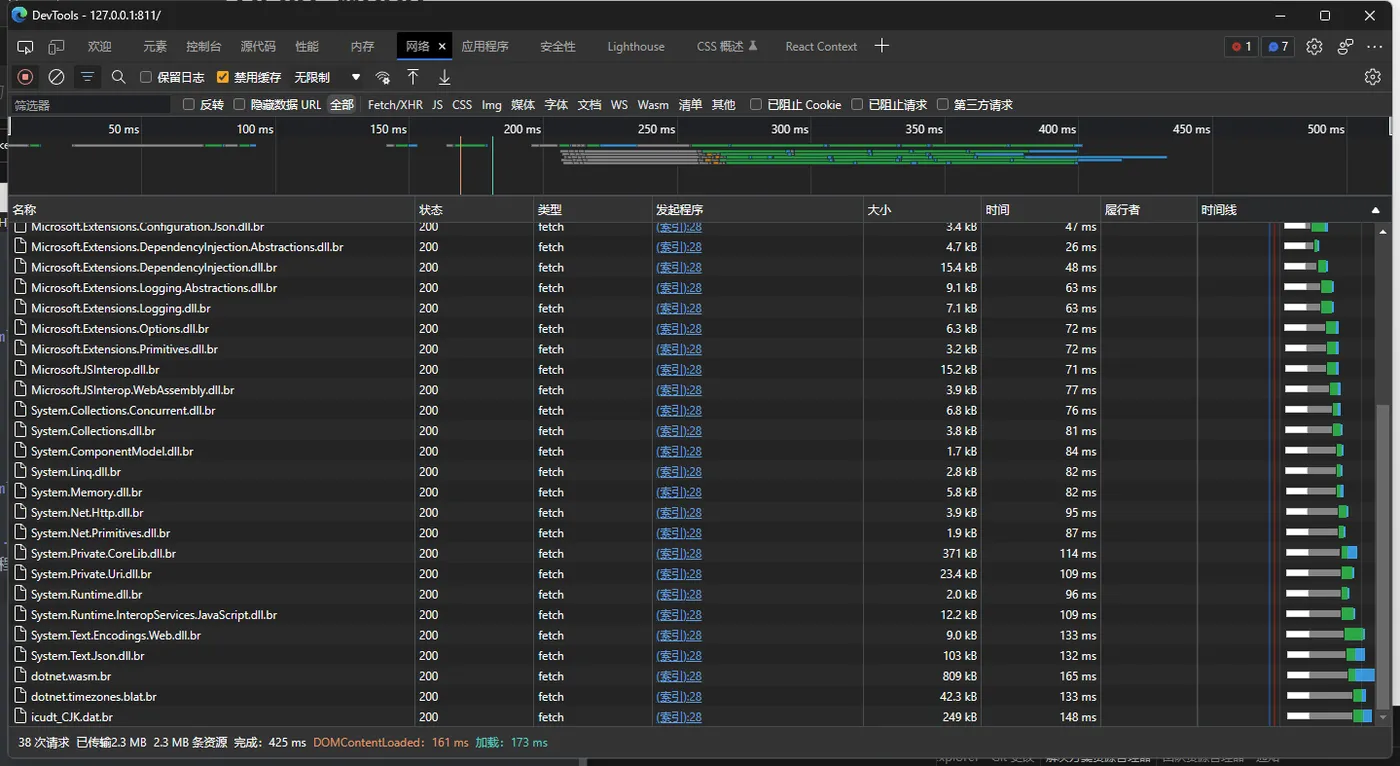Image resolution: width=1400 pixels, height=766 pixels.
Task: Select System.Net.Http.dll.br request
Action: tap(87, 513)
